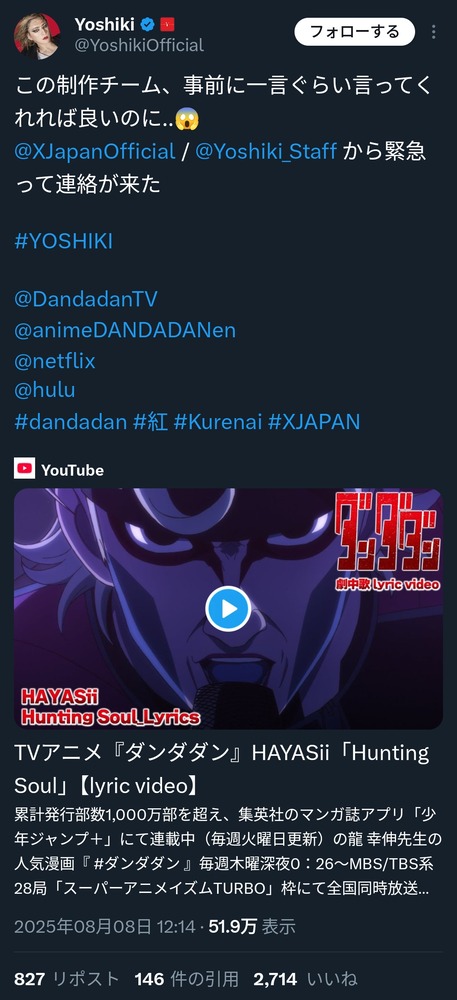Visit the @animeDANDADANen account link
Viewport: 457px width, 1000px height.
coord(125,330)
